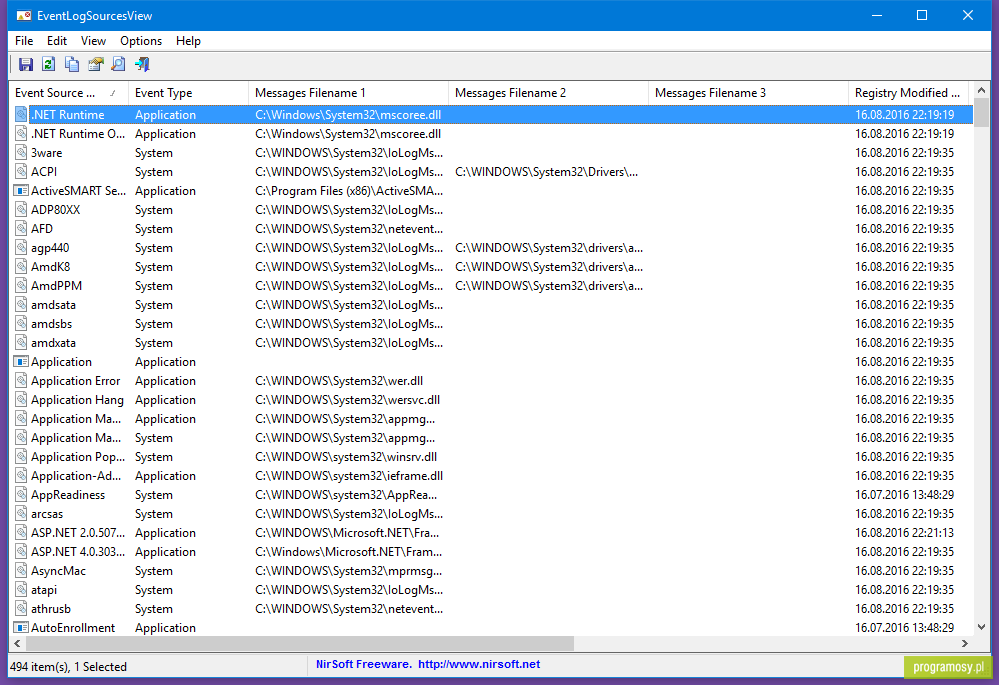Image resolution: width=999 pixels, height=685 pixels.
Task: Open Properties via the toolbar icon
Action: tap(96, 64)
